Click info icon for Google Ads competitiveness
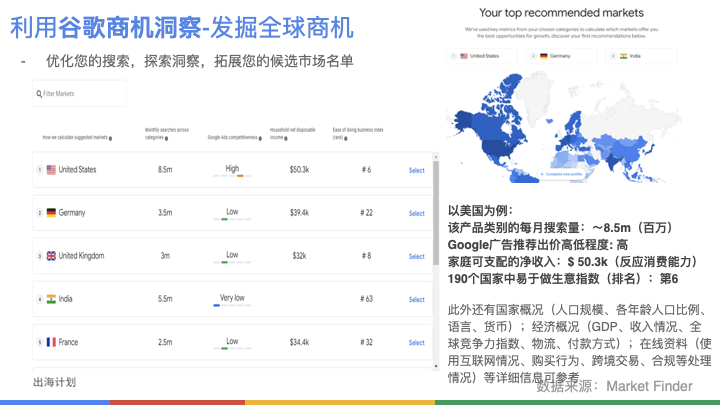 click(x=260, y=138)
